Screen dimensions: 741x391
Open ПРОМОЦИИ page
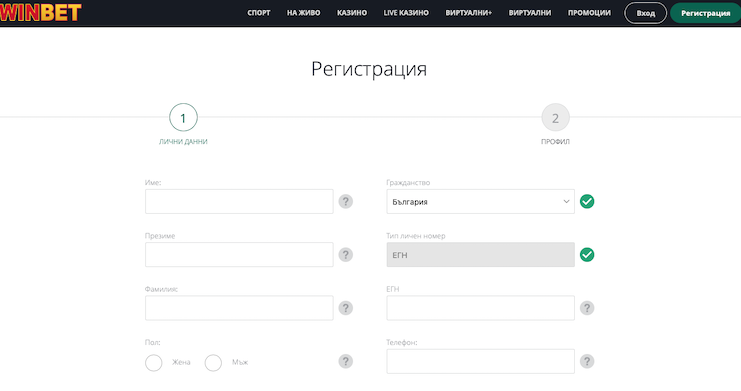tap(589, 13)
